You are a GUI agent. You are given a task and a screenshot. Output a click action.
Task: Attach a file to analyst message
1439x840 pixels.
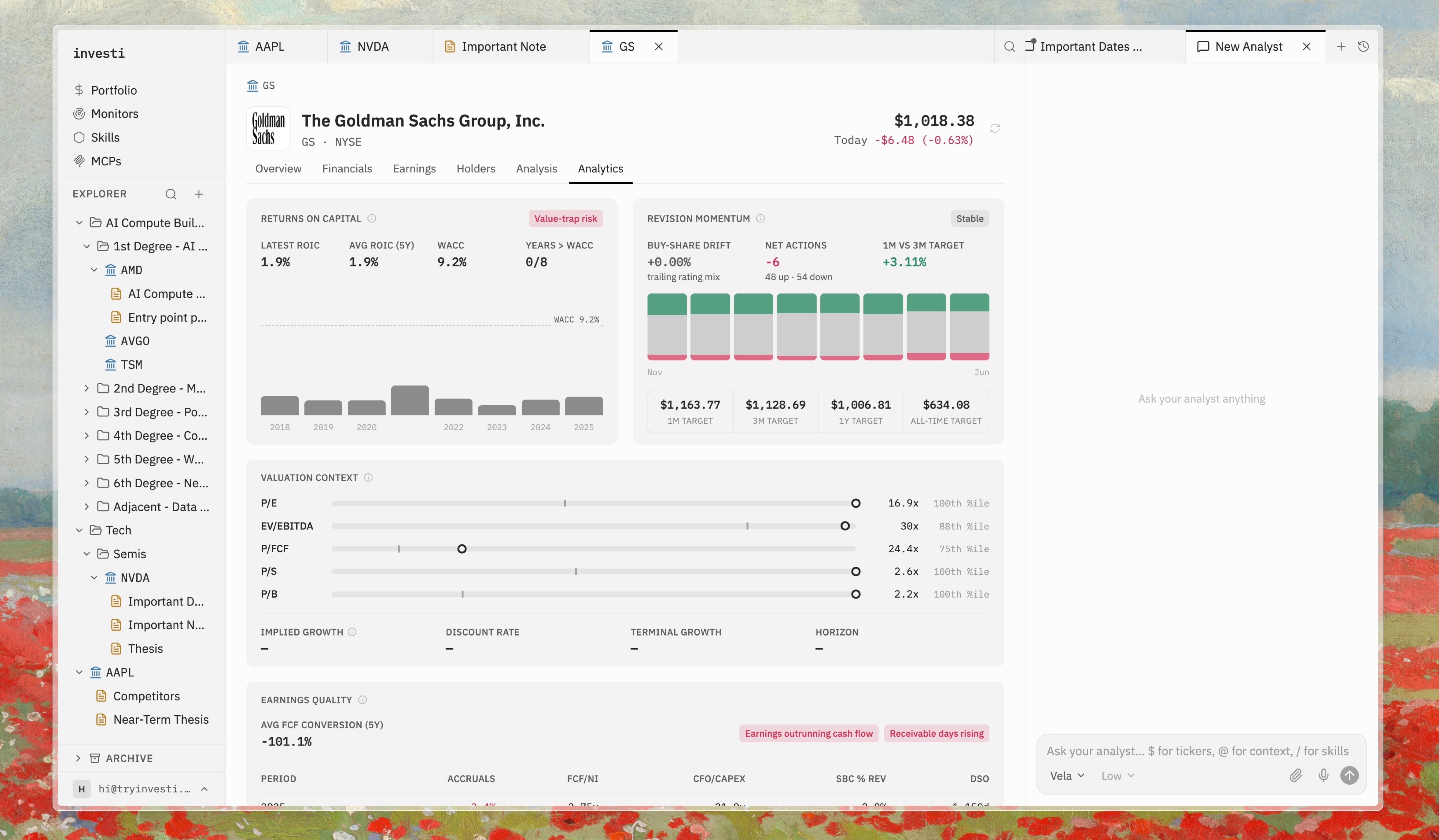tap(1296, 776)
